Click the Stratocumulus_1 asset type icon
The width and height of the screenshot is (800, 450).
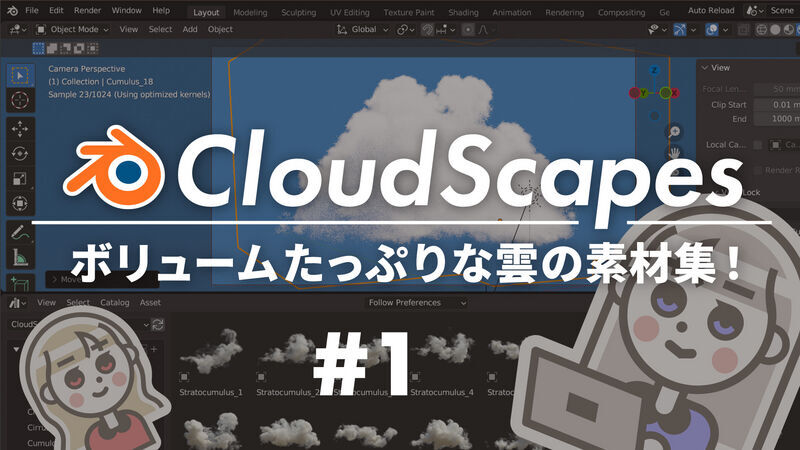point(184,377)
